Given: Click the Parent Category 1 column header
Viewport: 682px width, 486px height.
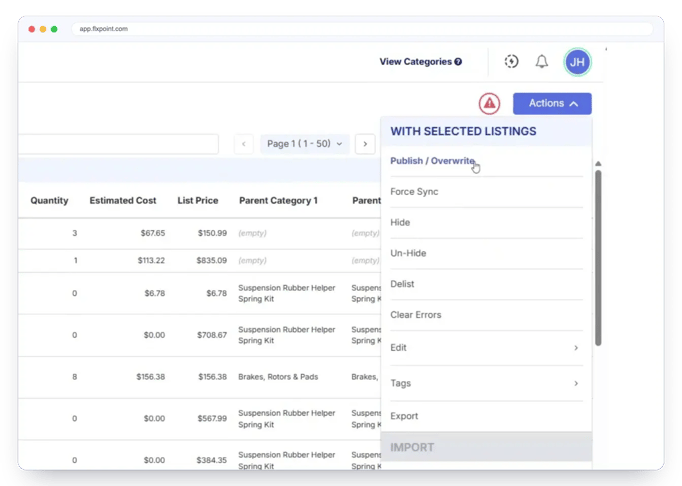Looking at the screenshot, I should [x=278, y=201].
